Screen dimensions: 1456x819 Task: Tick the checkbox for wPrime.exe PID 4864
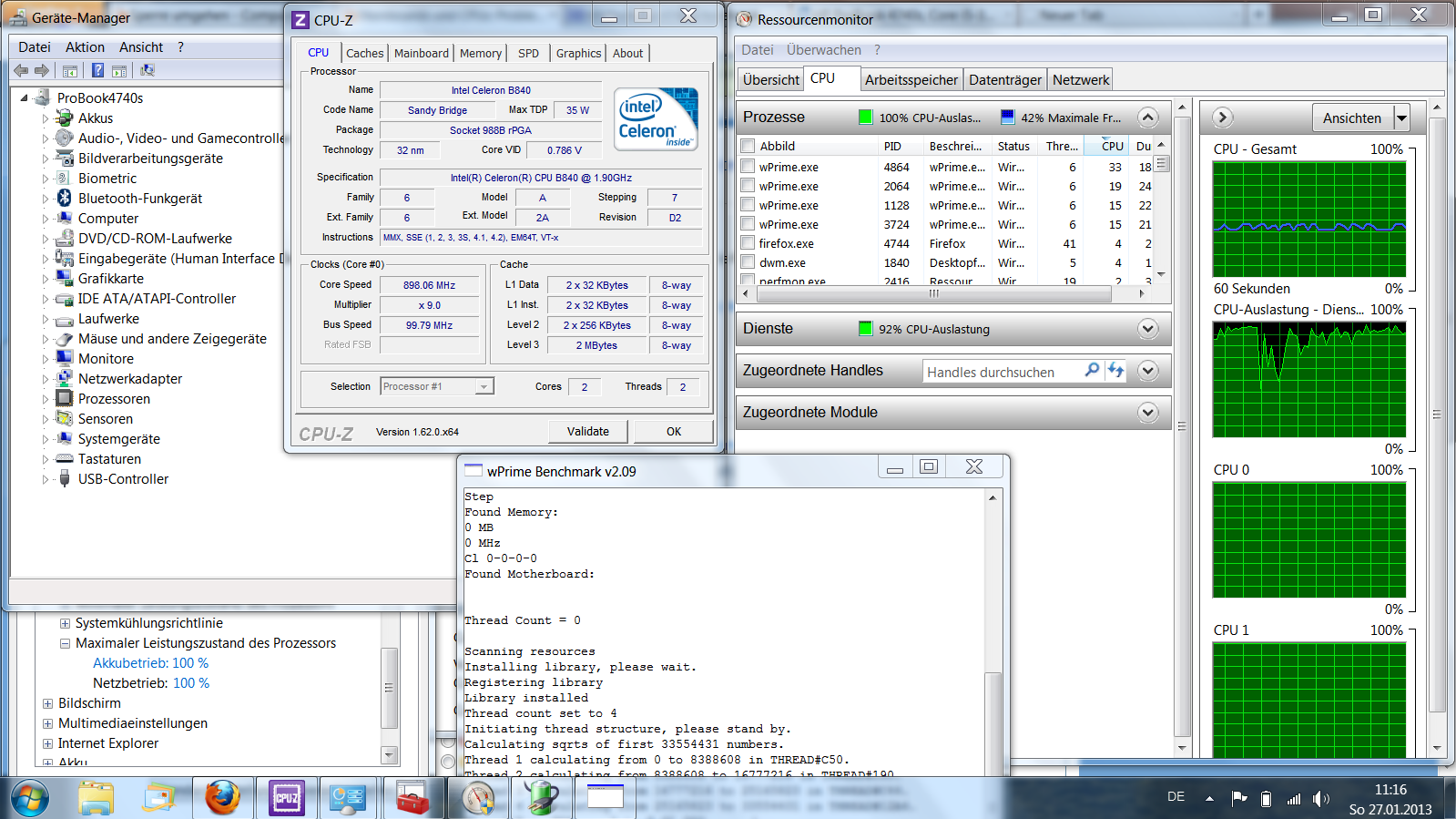pyautogui.click(x=748, y=167)
